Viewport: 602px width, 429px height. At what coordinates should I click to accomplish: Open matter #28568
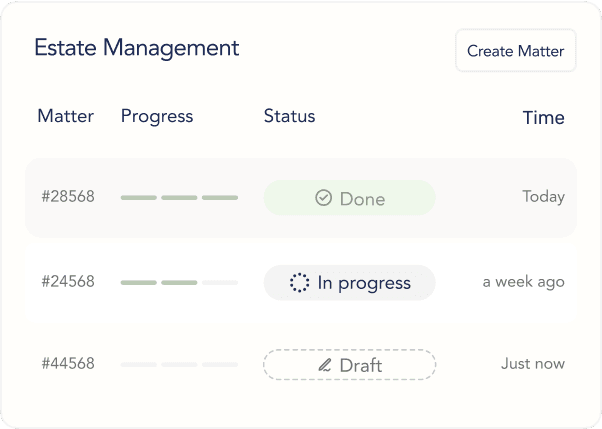click(68, 197)
